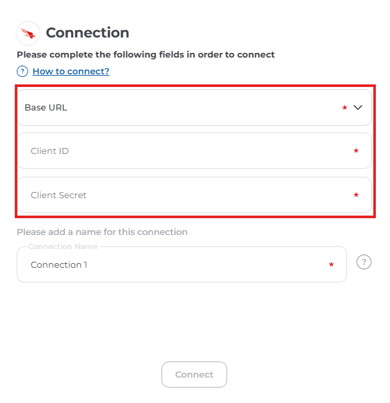Image resolution: width=390 pixels, height=403 pixels.
Task: Click 'Please add a name for this connection' text
Action: click(102, 232)
